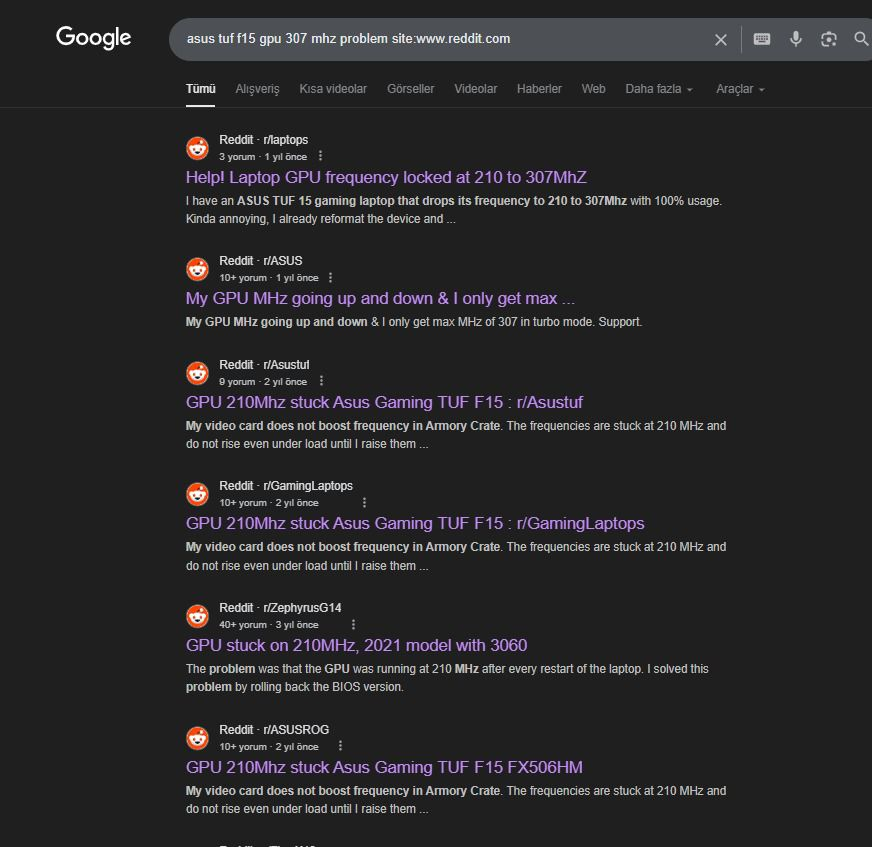Open 'GPU 210Mhz stuck ... FX506HM' result
Screen dimensions: 872x847
(384, 767)
